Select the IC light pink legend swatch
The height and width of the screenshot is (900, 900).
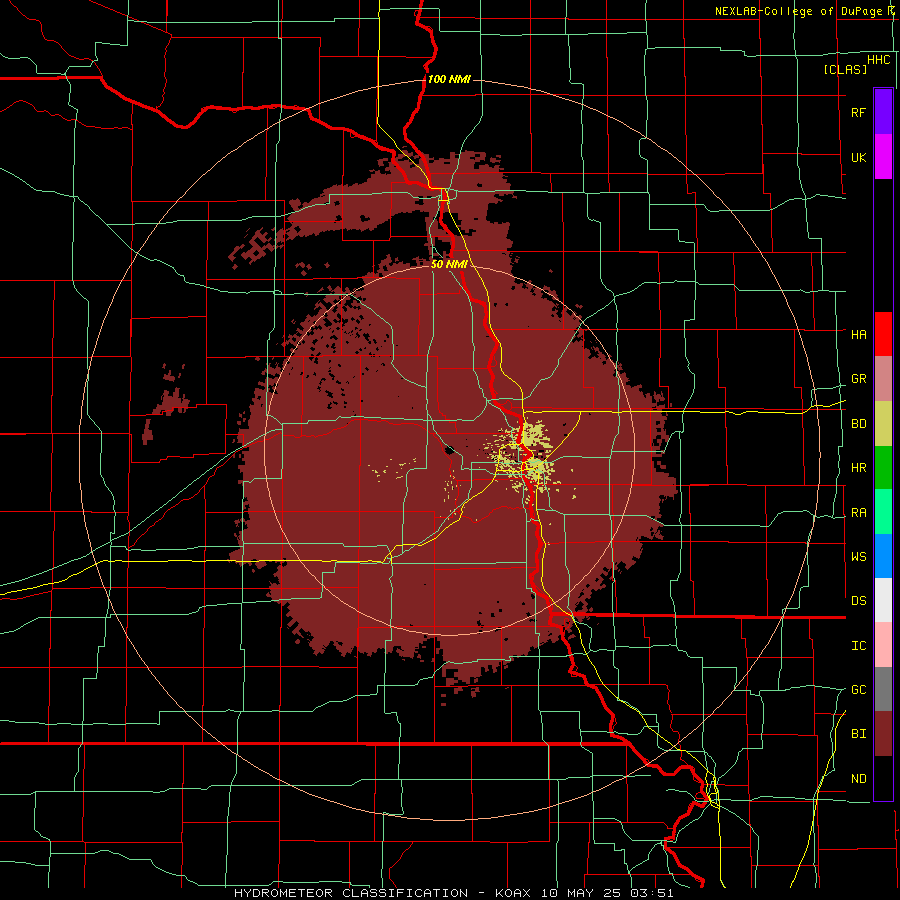pos(883,645)
